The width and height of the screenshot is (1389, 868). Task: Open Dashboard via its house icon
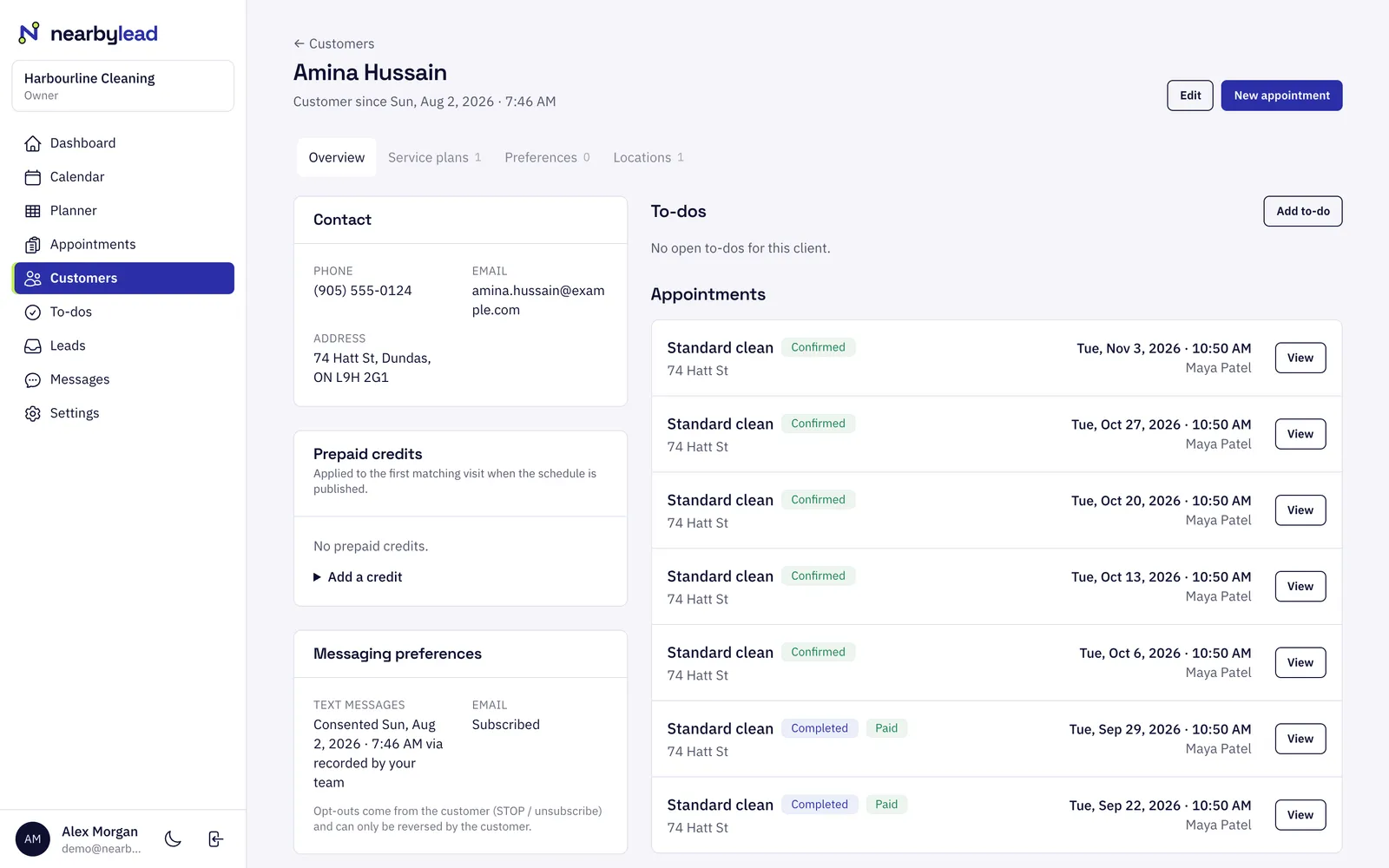(x=33, y=143)
